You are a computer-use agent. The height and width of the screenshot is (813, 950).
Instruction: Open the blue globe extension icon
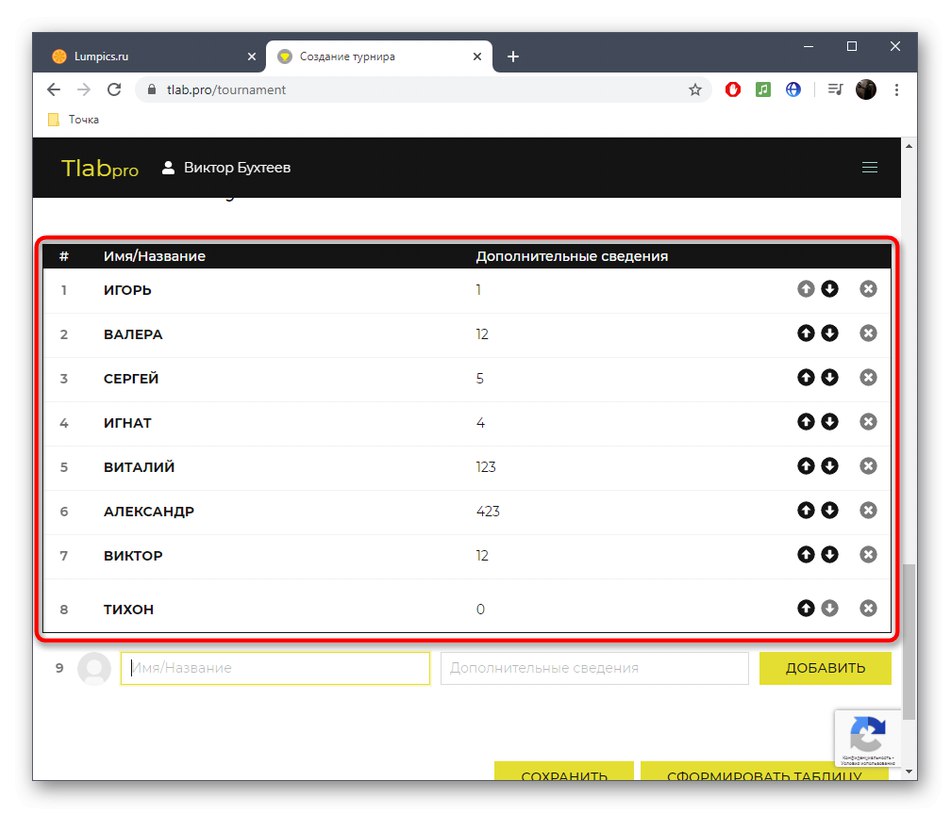[x=792, y=90]
